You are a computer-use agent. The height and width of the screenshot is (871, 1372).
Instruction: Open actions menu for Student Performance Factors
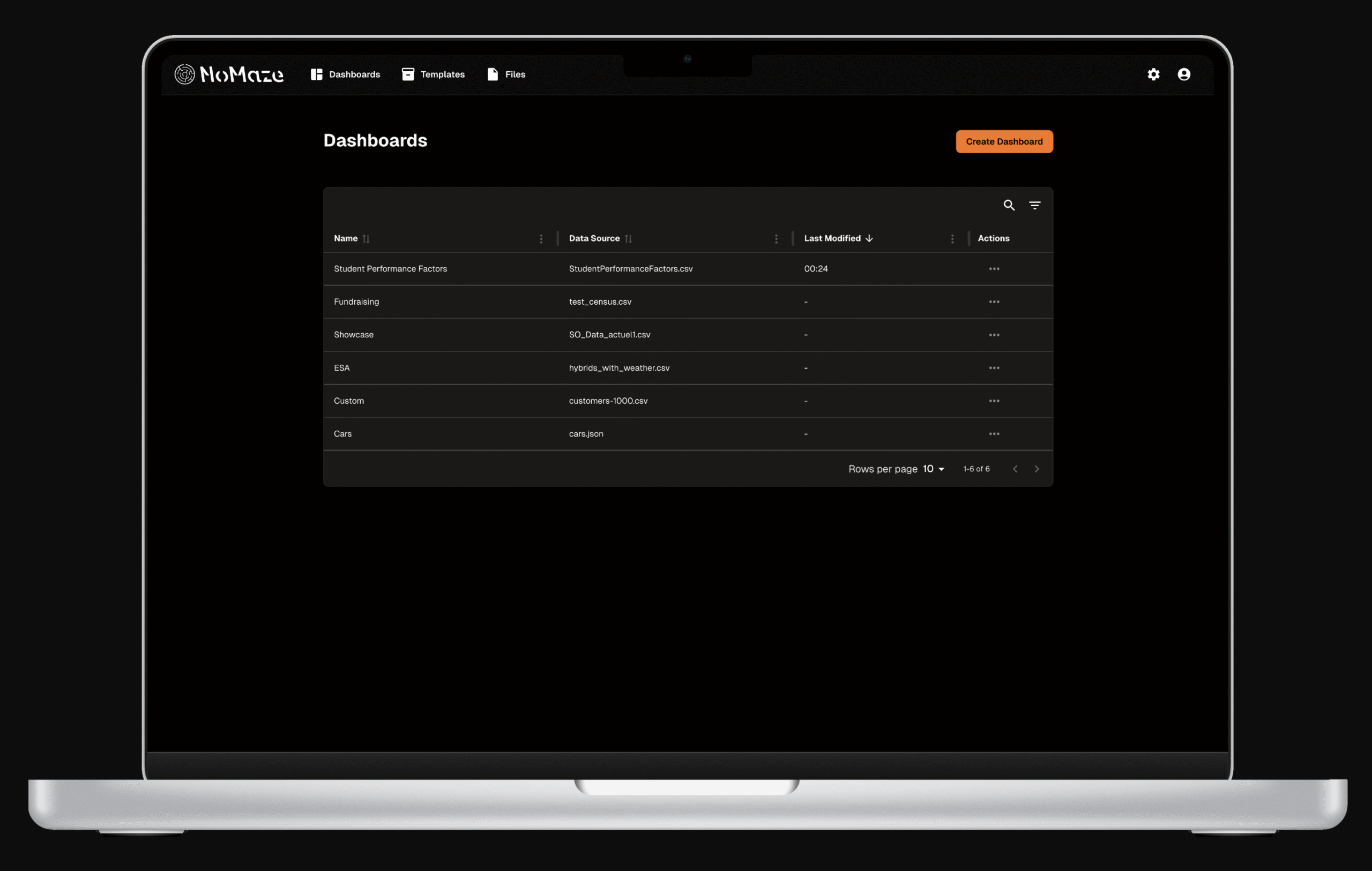994,269
